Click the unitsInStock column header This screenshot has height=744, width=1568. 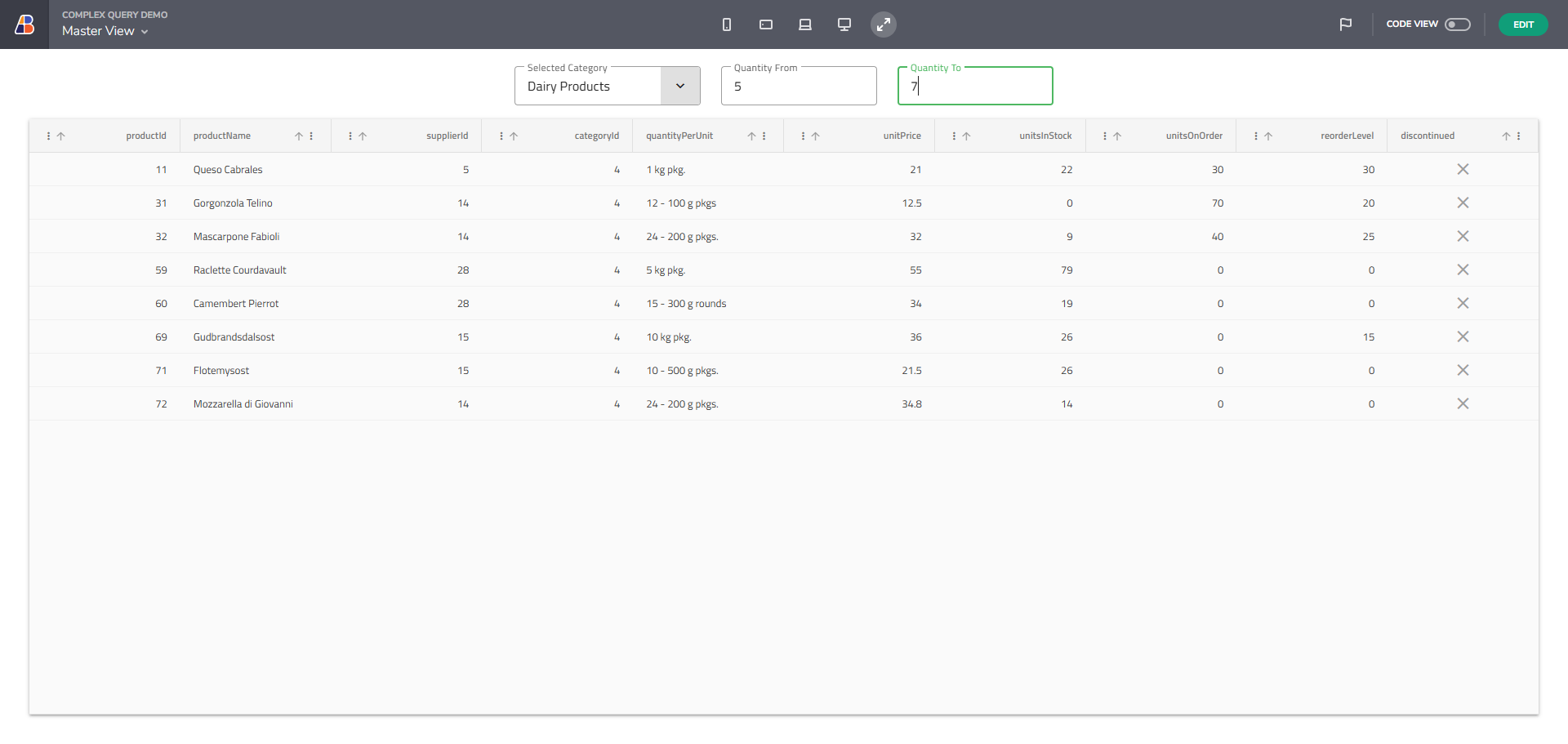click(1045, 136)
